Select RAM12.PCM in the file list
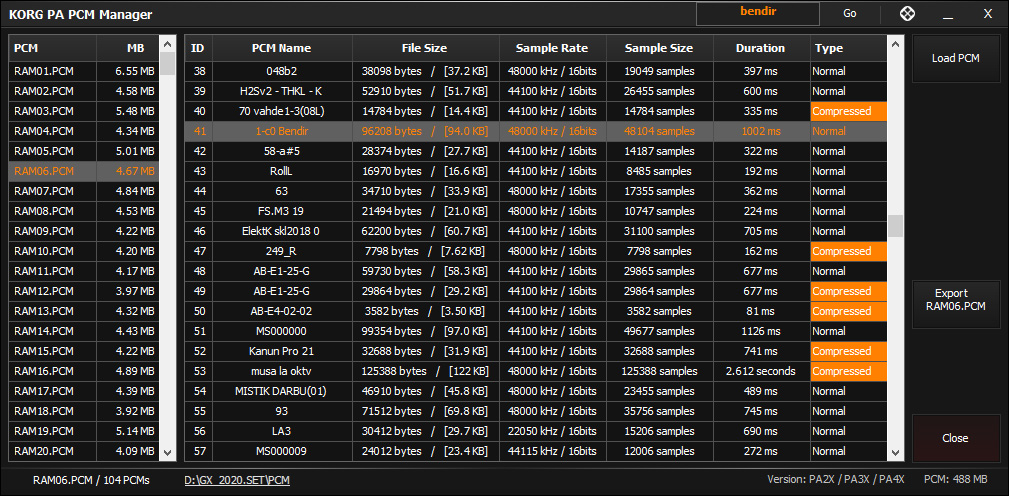 (84, 291)
